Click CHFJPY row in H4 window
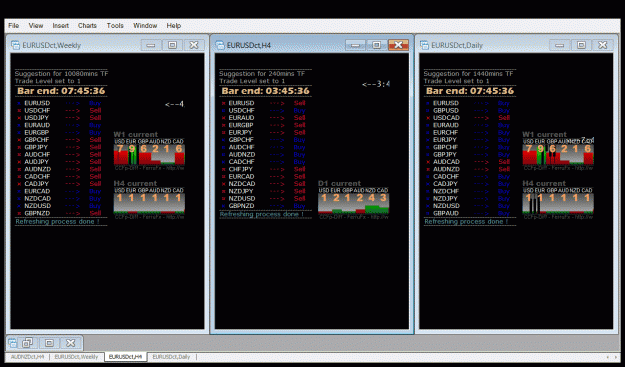This screenshot has width=625, height=367. pyautogui.click(x=263, y=169)
